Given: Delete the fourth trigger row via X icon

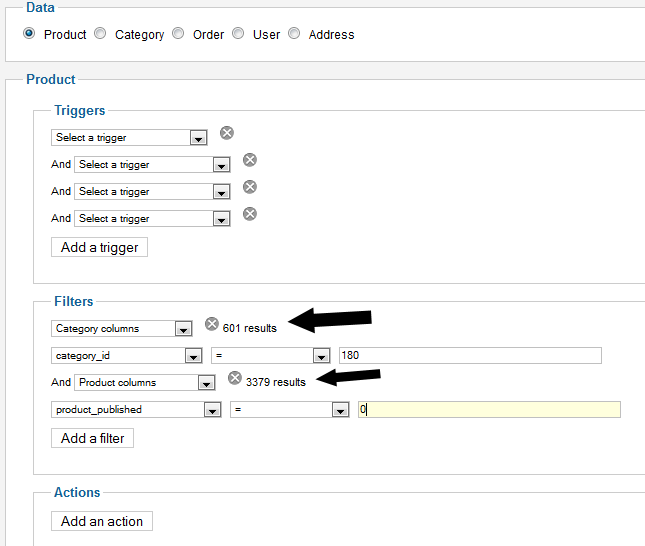Looking at the screenshot, I should click(250, 214).
